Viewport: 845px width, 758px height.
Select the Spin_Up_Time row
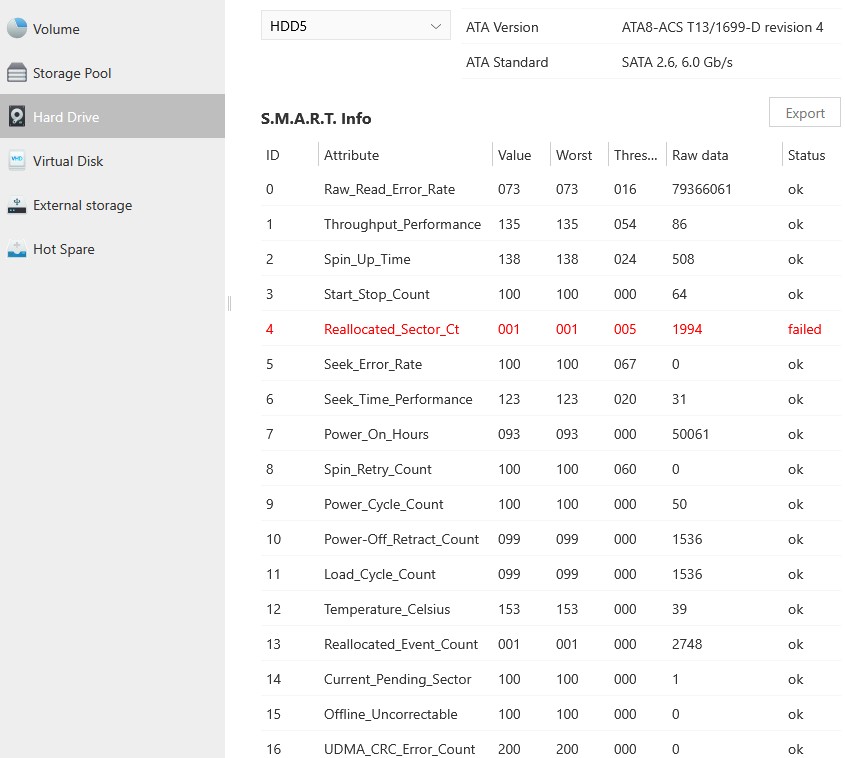tap(551, 259)
